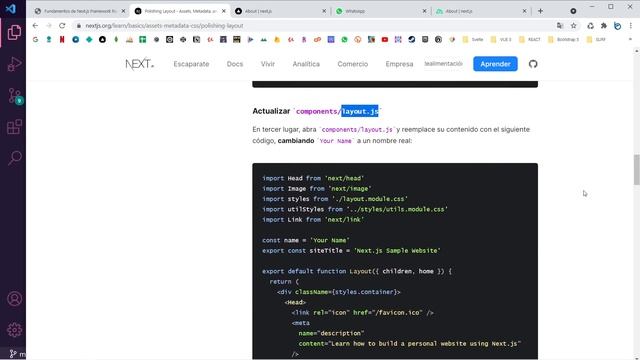640x360 pixels.
Task: Open the SLIM bookmarks folder
Action: (x=596, y=40)
